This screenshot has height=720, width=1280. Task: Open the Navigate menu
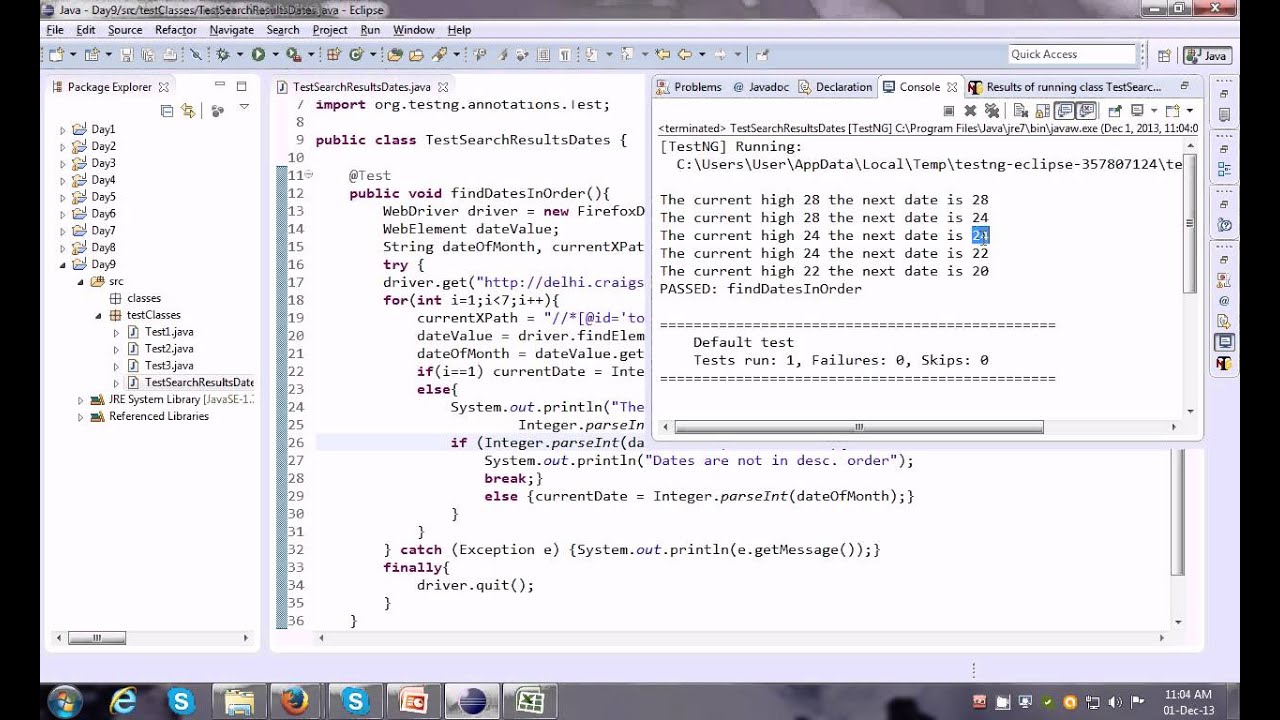pyautogui.click(x=231, y=30)
